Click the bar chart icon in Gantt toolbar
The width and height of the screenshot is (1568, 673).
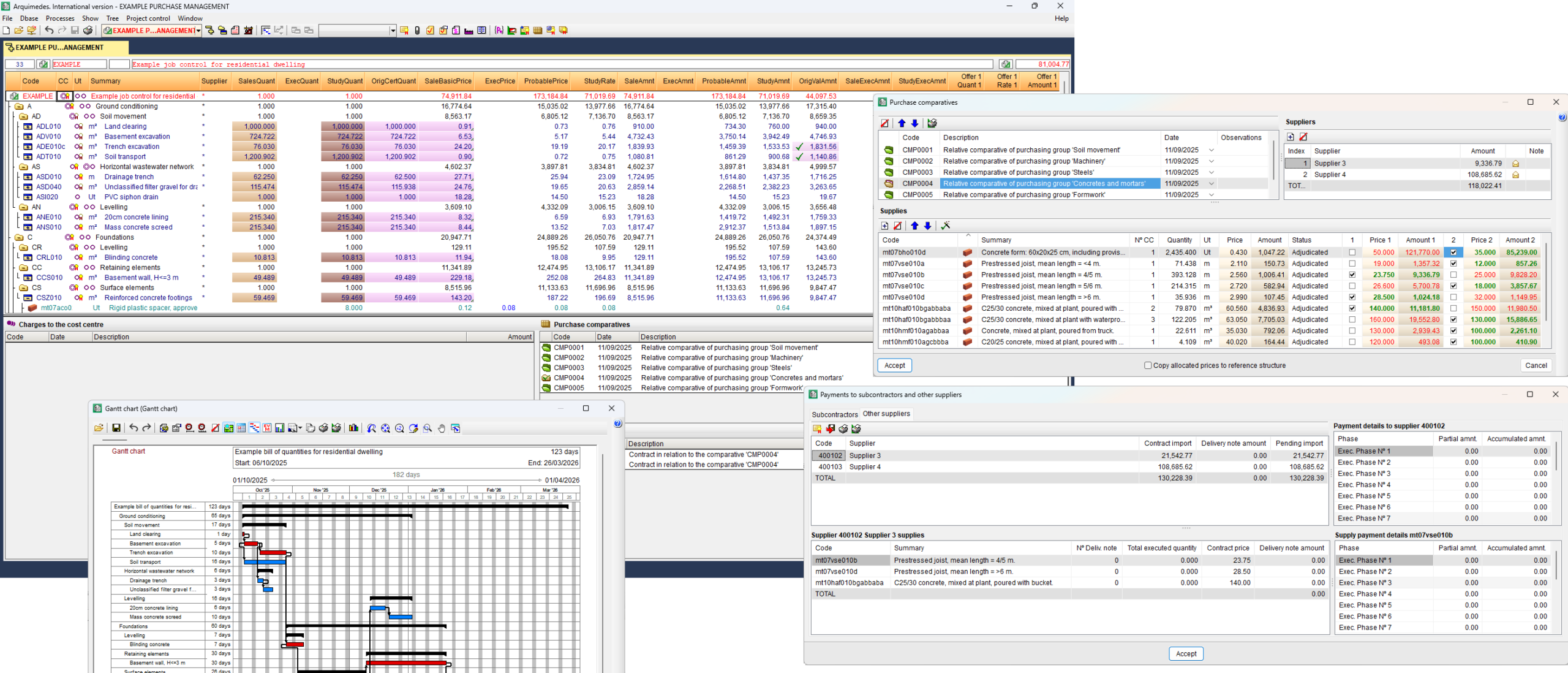tap(353, 428)
